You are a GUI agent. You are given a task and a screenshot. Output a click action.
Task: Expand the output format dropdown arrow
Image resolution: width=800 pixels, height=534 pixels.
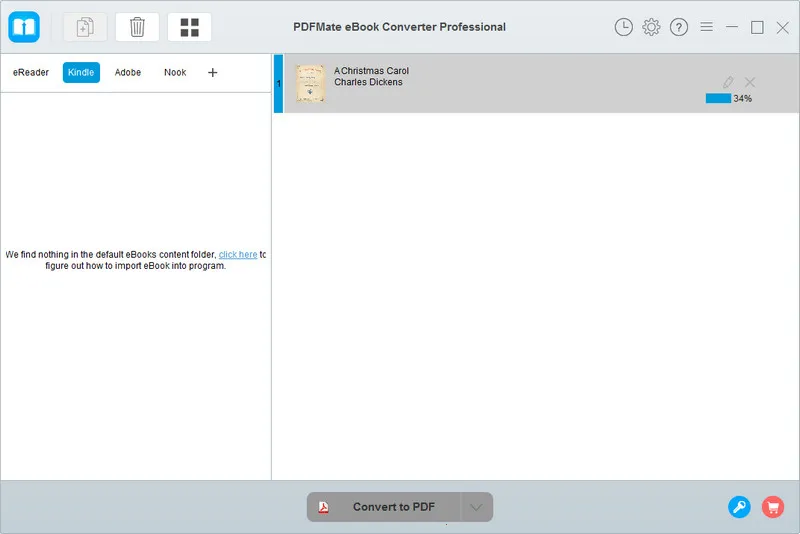click(x=476, y=507)
